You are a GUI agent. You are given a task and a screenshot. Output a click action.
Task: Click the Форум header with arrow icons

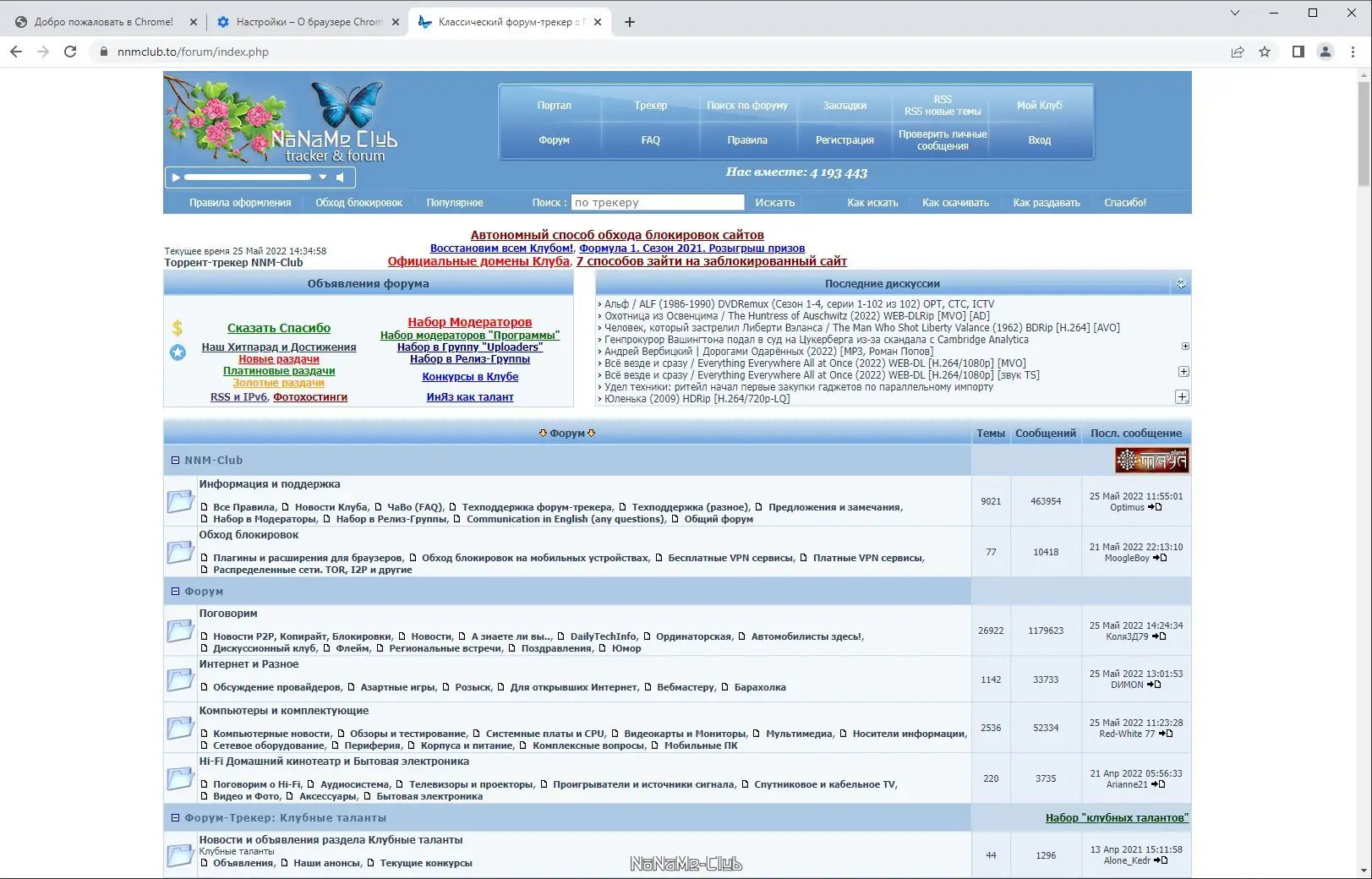[x=567, y=434]
